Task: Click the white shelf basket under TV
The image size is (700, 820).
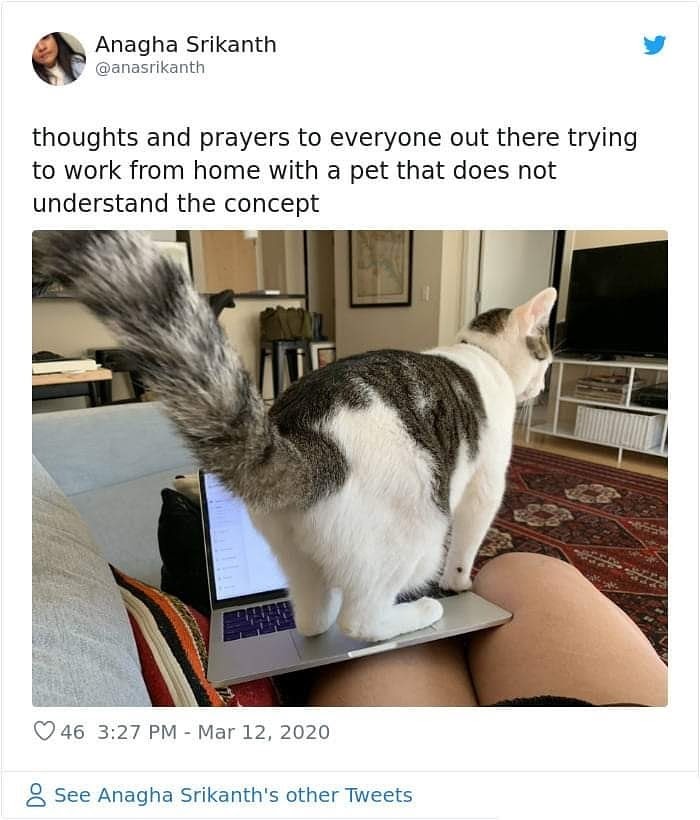Action: (619, 426)
